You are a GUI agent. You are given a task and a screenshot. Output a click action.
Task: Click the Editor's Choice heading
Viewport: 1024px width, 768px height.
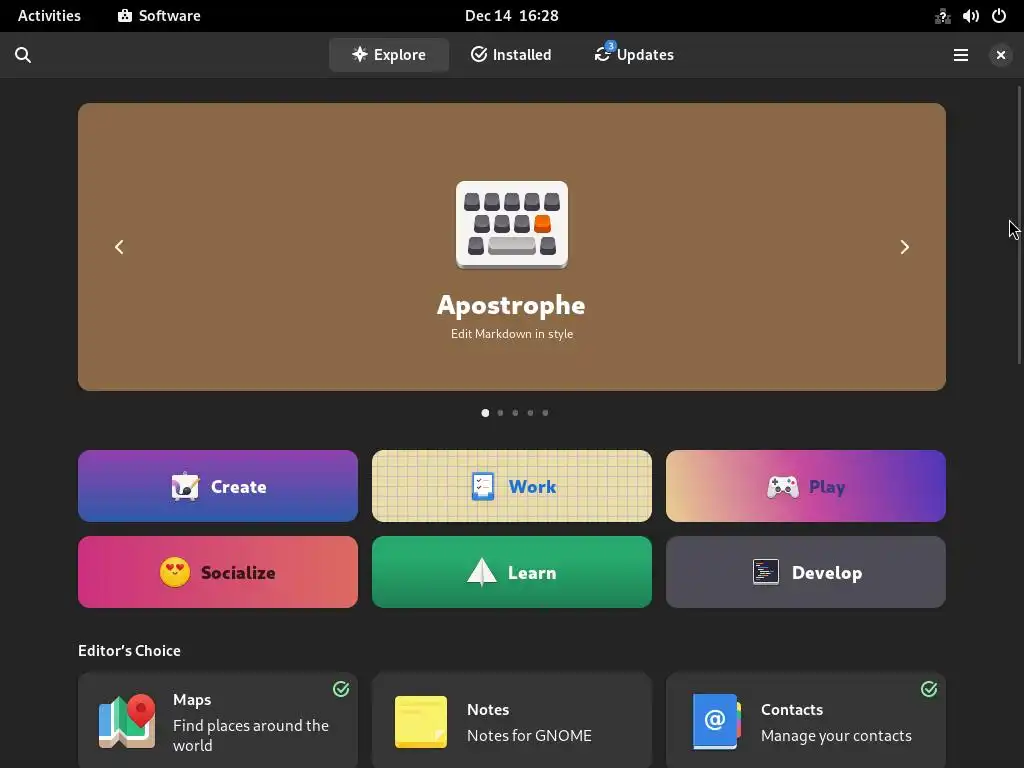click(129, 650)
